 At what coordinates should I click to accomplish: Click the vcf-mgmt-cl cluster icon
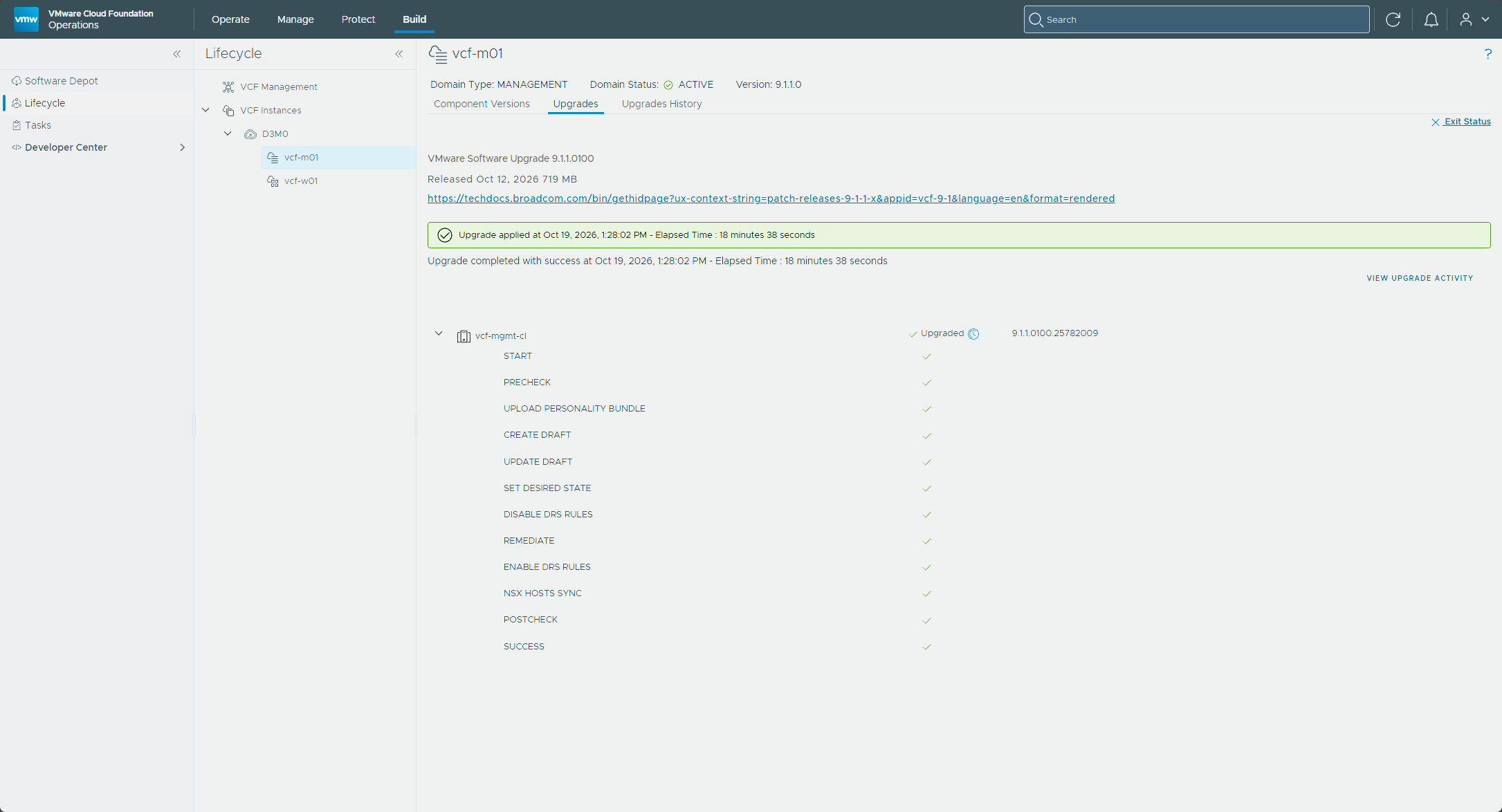pos(464,336)
